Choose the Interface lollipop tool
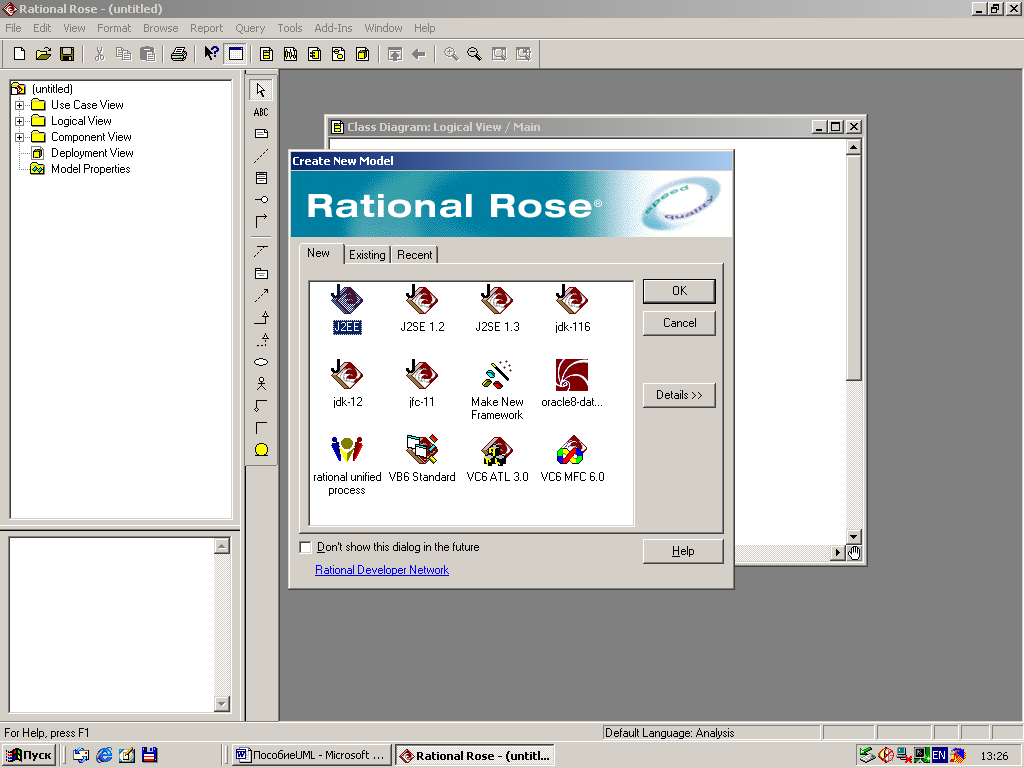 tap(261, 199)
